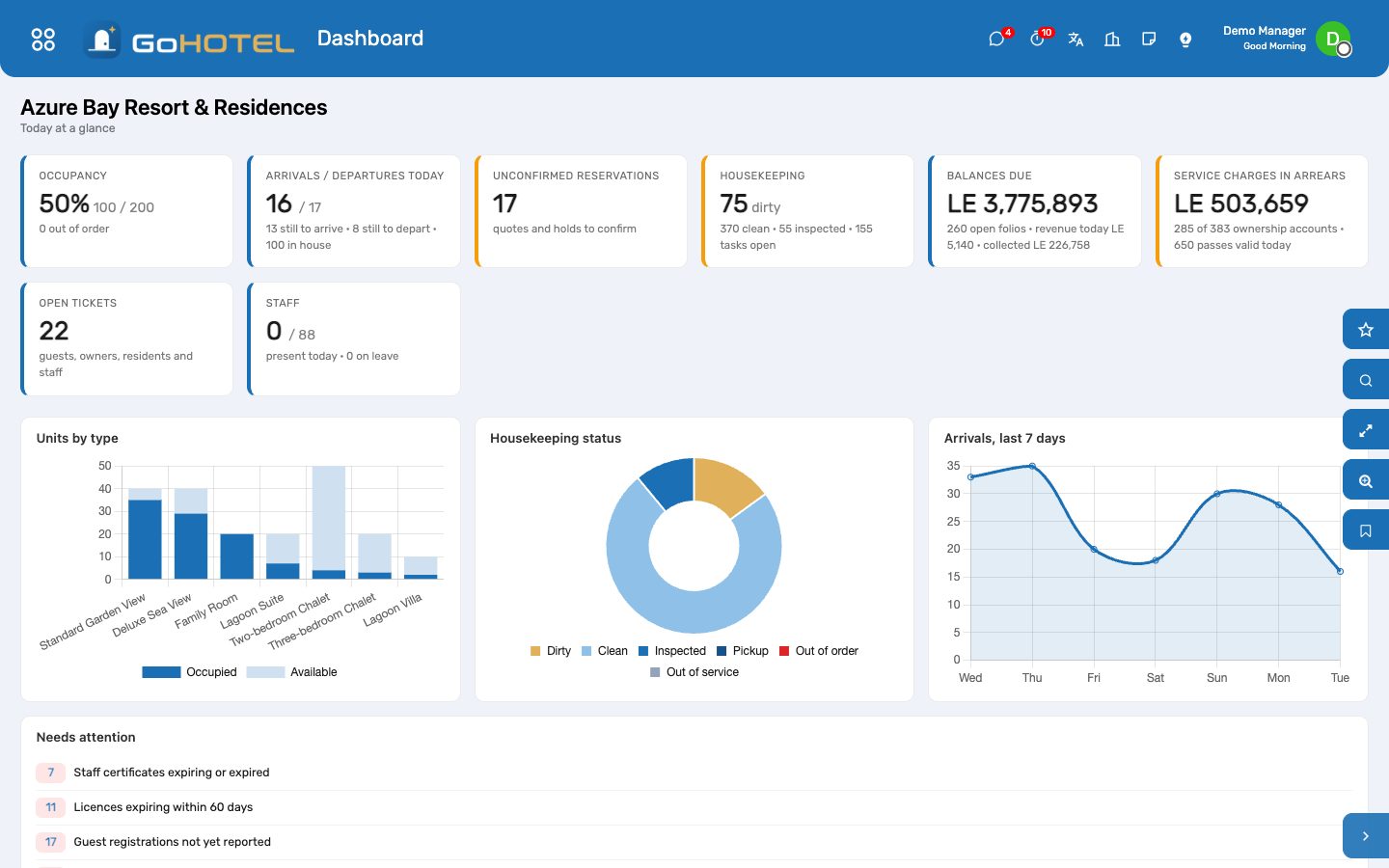The height and width of the screenshot is (868, 1389).
Task: Open the Balances Due card
Action: point(1035,211)
